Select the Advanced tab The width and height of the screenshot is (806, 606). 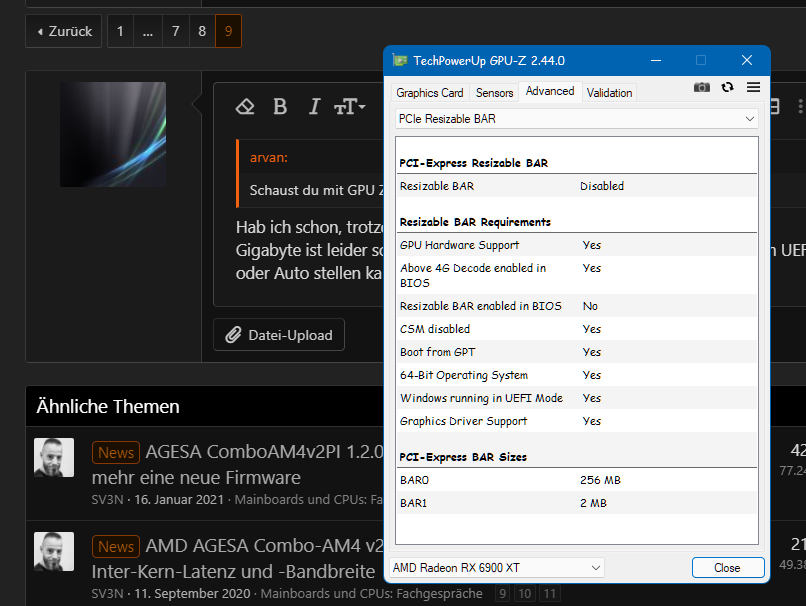coord(550,91)
